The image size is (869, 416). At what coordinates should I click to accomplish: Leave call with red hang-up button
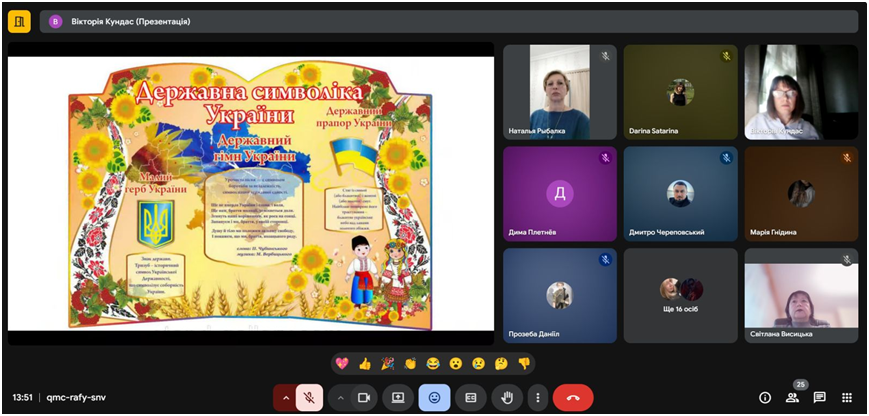[573, 397]
